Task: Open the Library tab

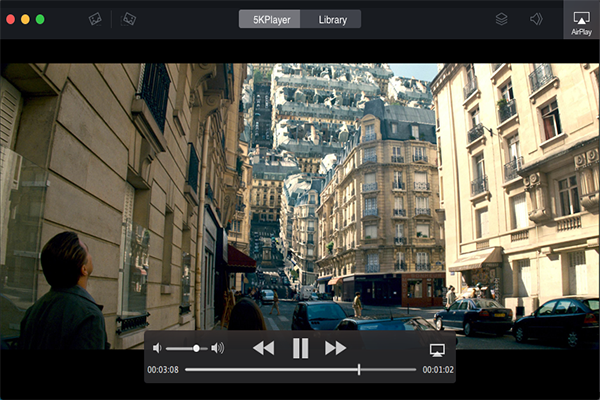Action: tap(331, 19)
